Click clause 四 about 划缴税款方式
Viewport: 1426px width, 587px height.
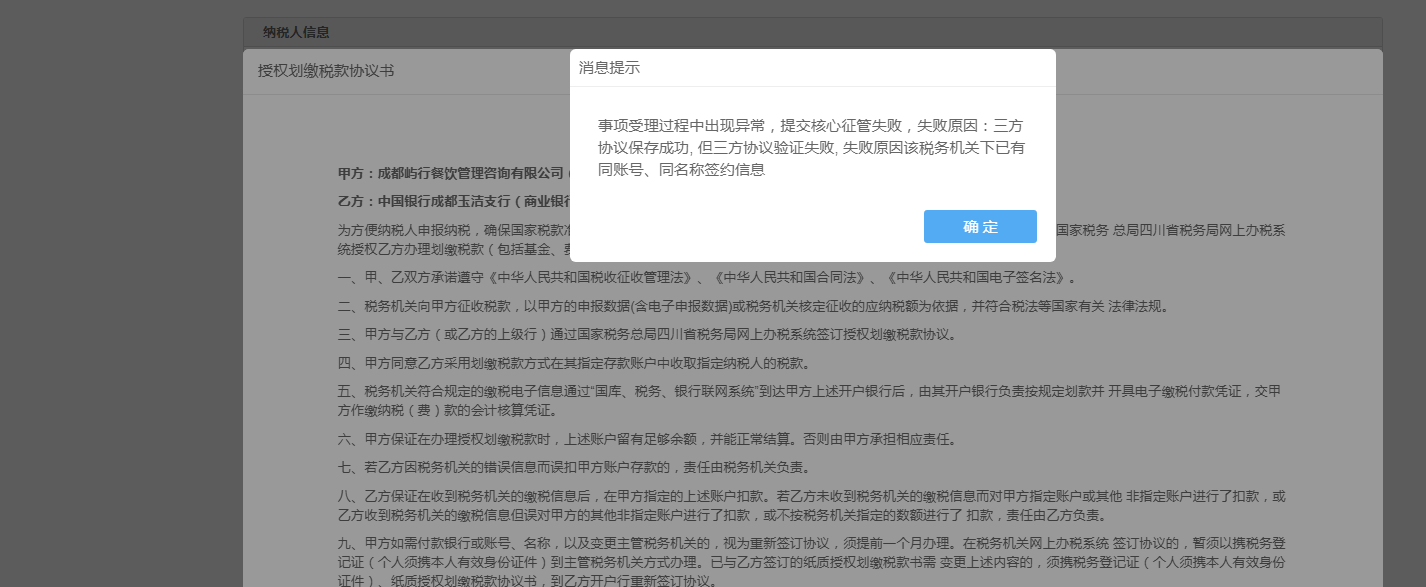tap(573, 362)
